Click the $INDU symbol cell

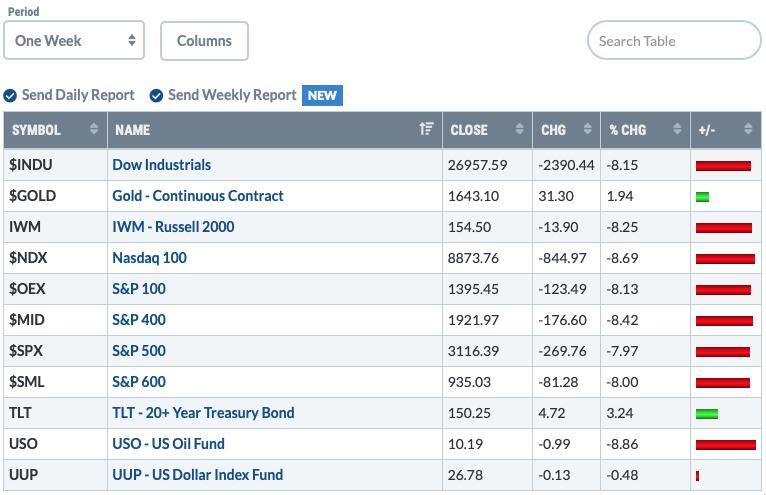55,165
